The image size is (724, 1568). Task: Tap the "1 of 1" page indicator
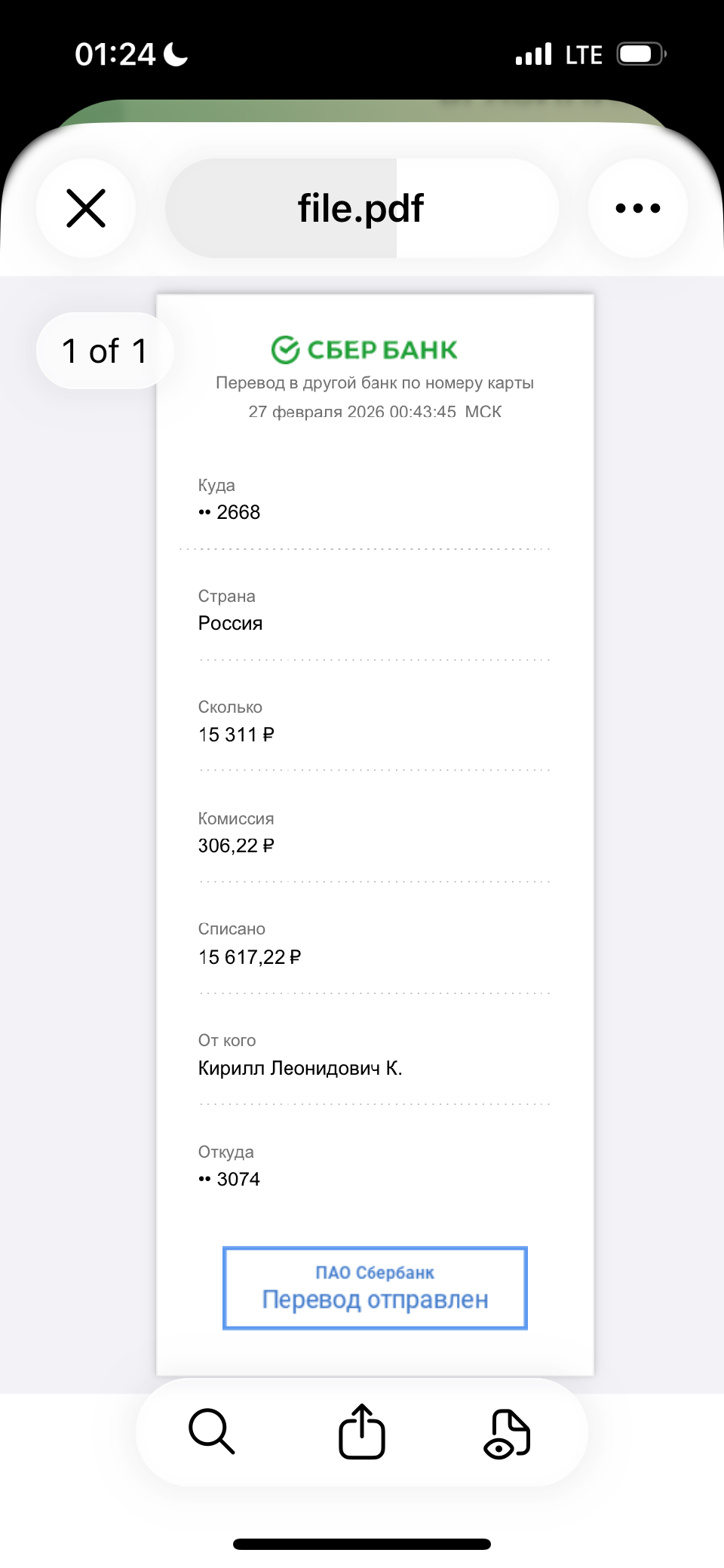[104, 351]
